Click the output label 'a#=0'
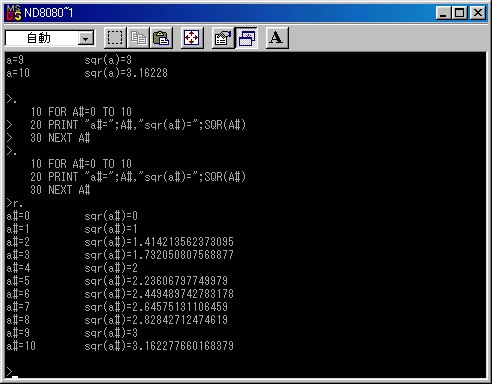Screen dimensions: 492x384 pos(18,216)
